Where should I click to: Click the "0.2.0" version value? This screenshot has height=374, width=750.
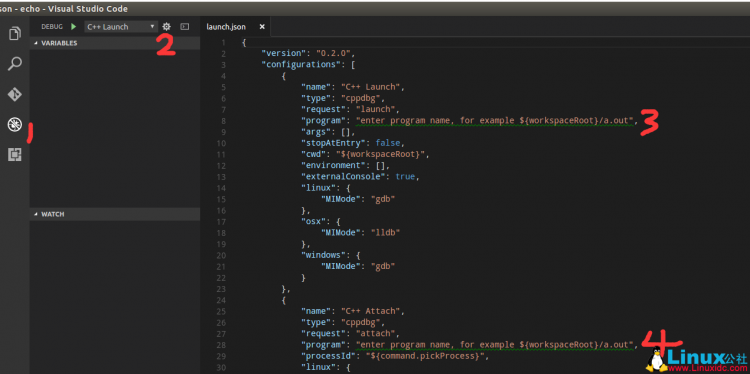(333, 53)
